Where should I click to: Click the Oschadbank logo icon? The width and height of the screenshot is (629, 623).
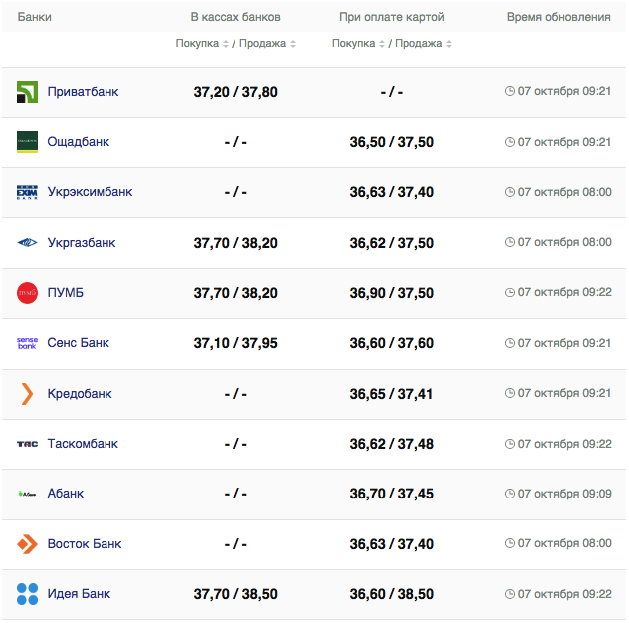(x=27, y=142)
